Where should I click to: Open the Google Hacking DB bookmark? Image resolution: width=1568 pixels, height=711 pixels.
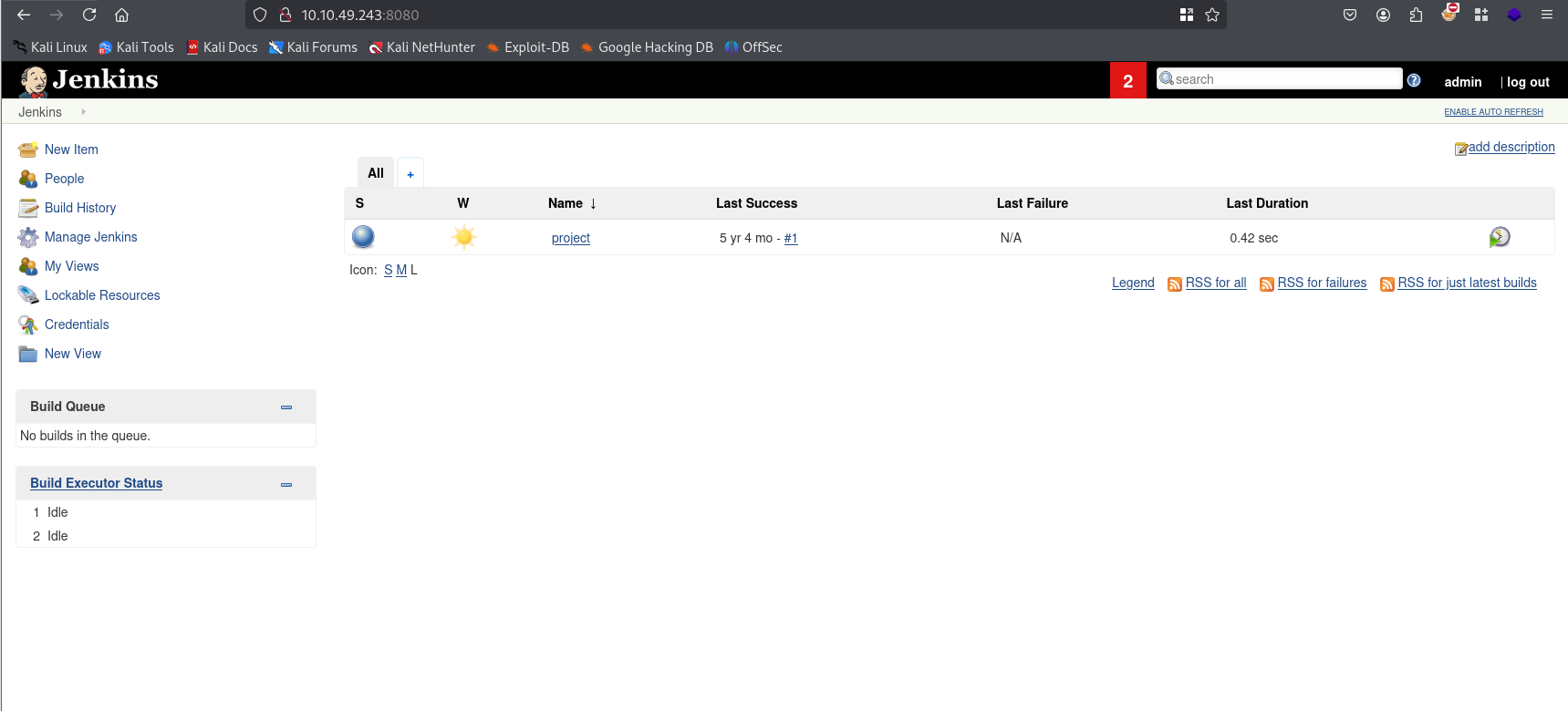[x=647, y=47]
